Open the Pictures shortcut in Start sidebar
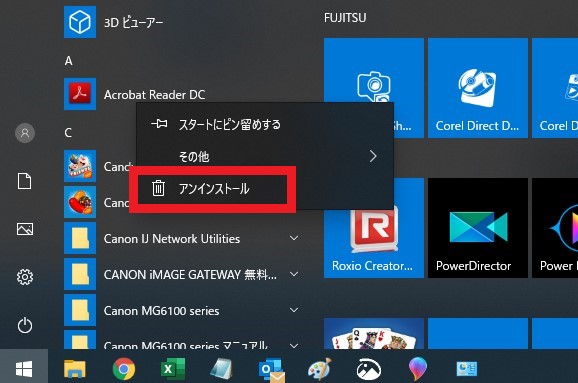The width and height of the screenshot is (578, 383). click(x=25, y=229)
